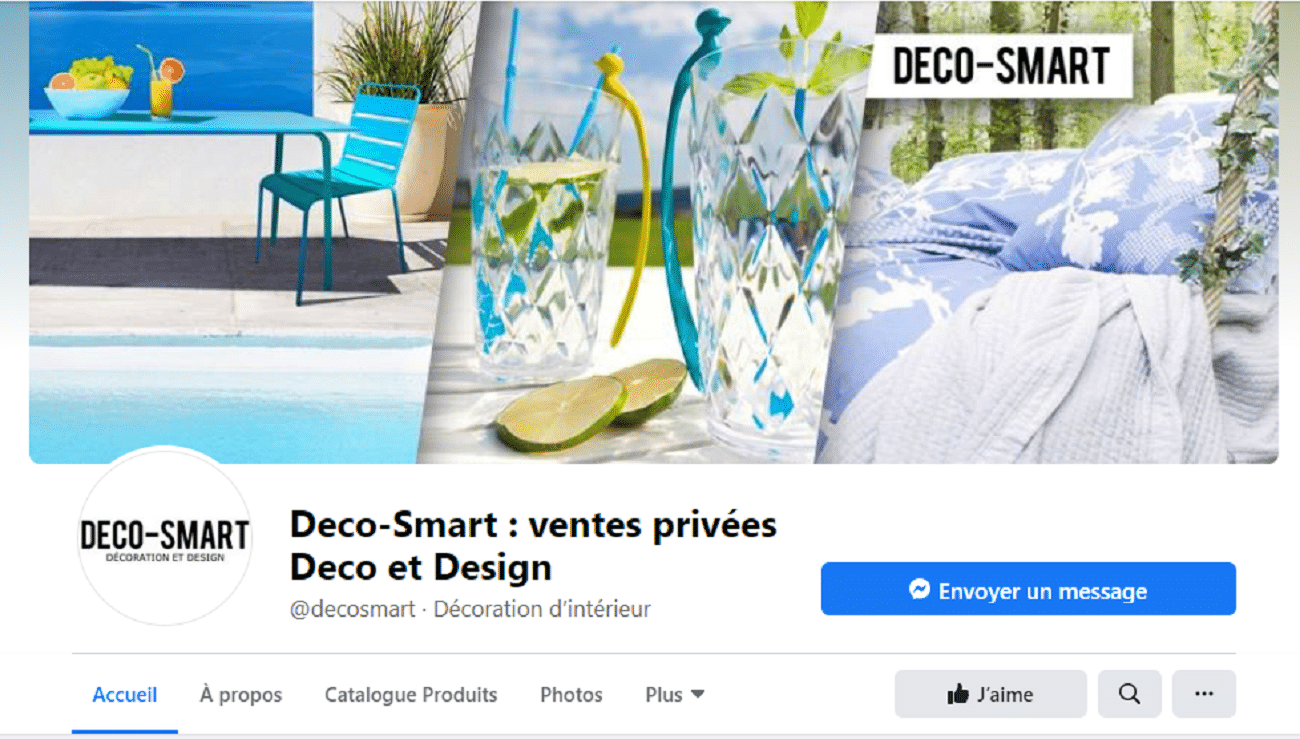The height and width of the screenshot is (739, 1300).
Task: Switch to the Accueil tab
Action: tap(125, 694)
